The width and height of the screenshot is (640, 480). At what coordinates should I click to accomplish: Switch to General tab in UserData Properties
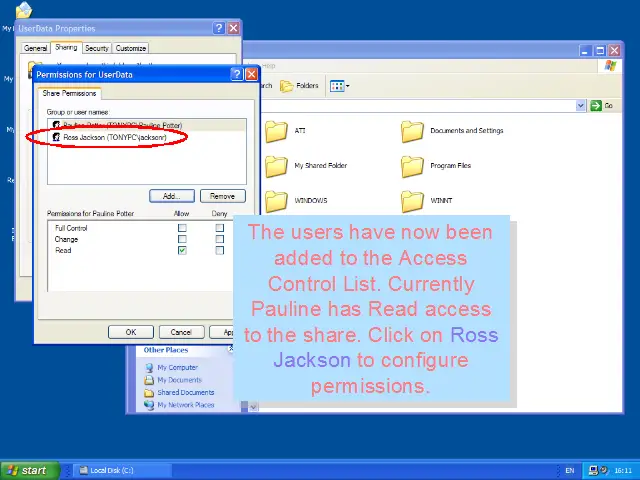tap(36, 48)
